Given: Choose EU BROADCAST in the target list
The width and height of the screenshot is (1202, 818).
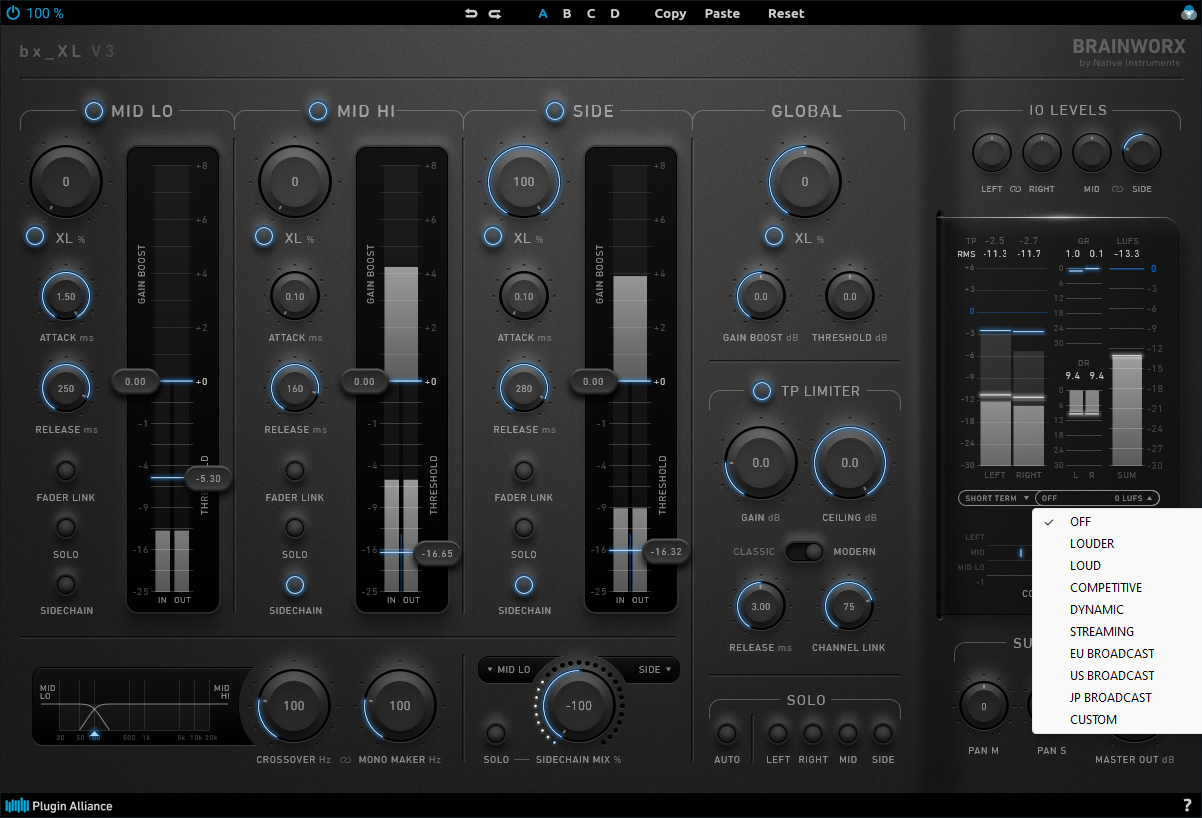Looking at the screenshot, I should (1111, 653).
